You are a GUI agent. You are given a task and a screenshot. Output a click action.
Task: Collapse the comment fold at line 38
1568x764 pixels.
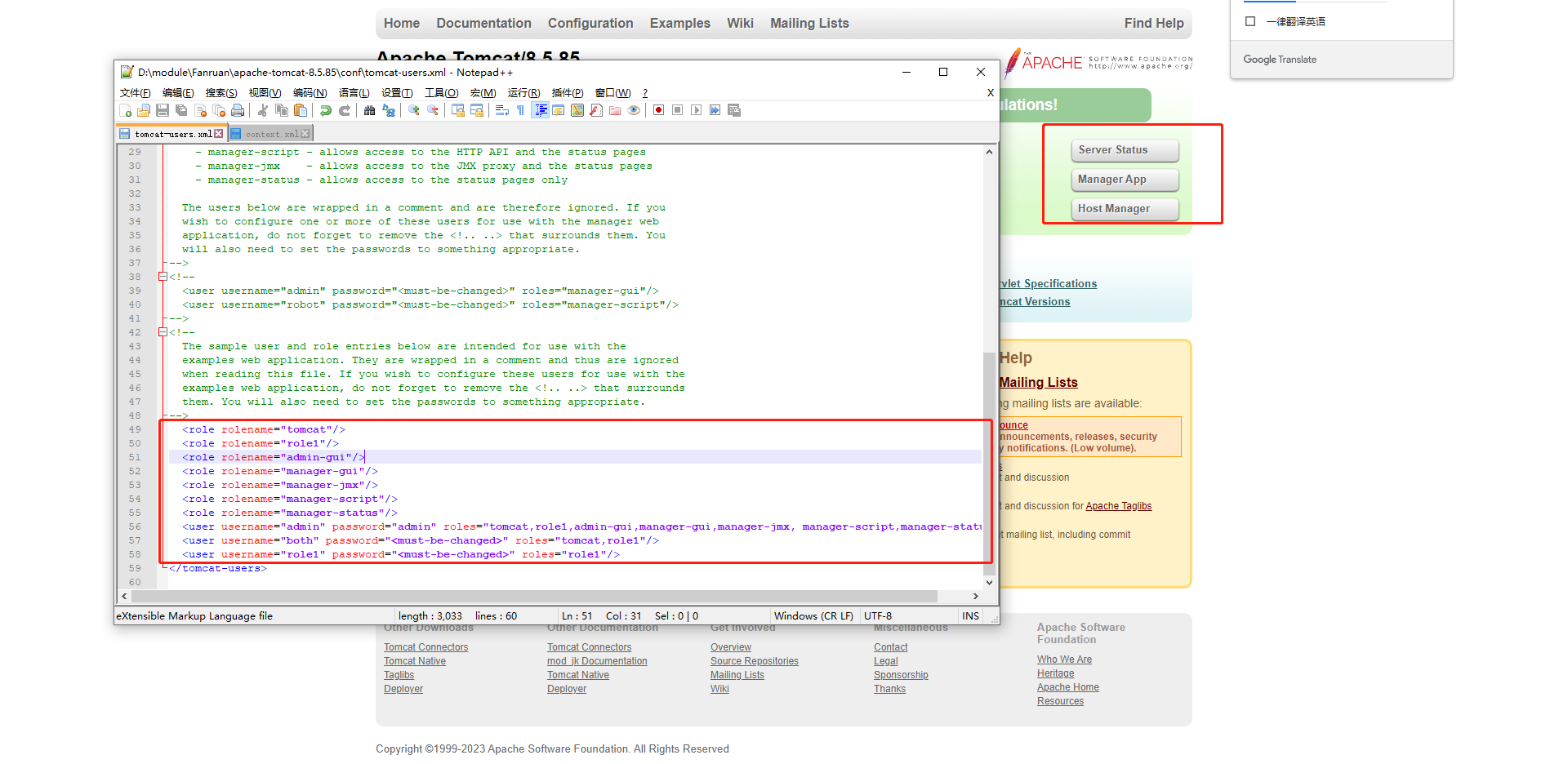(x=163, y=277)
